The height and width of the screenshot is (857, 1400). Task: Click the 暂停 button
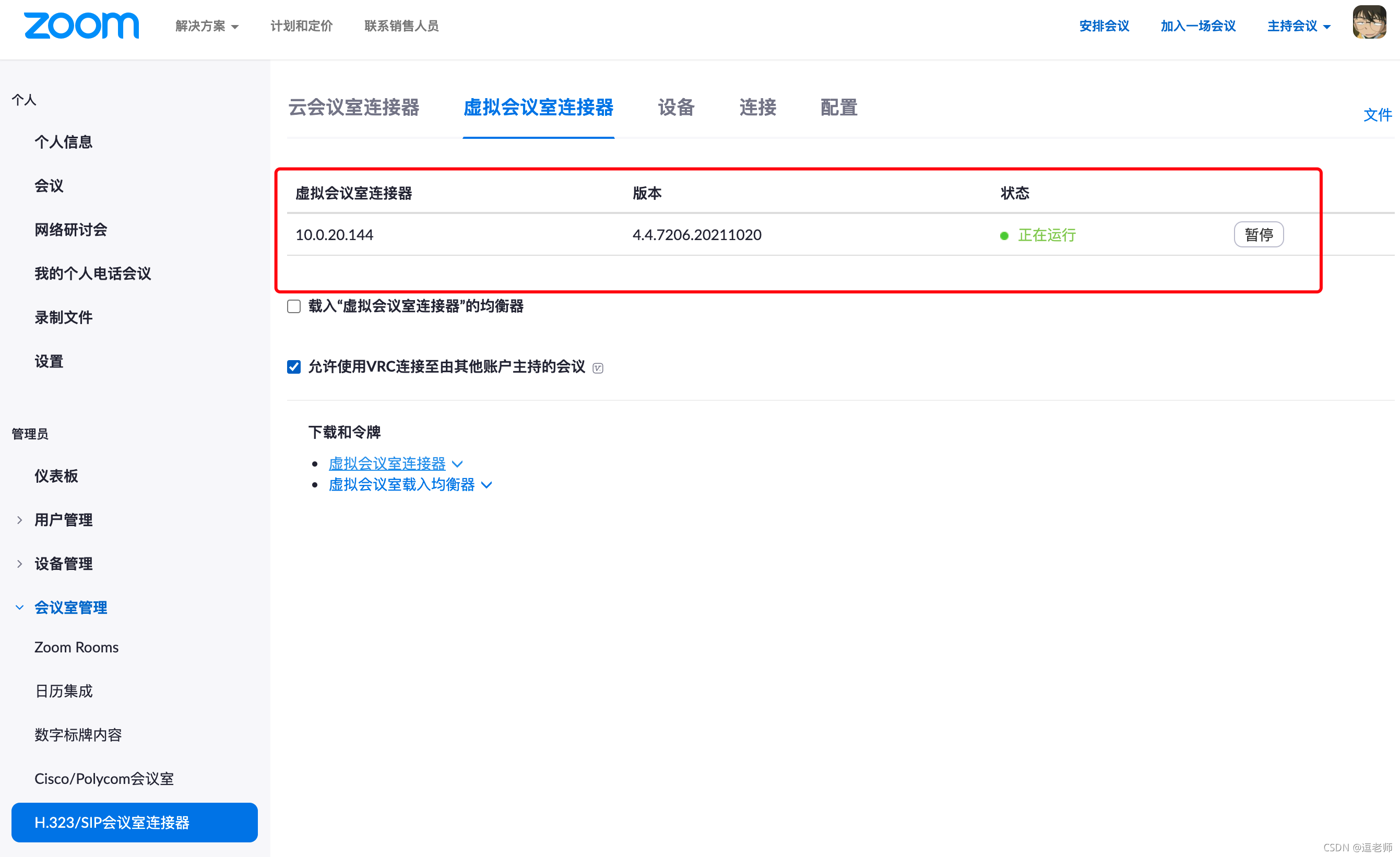(x=1258, y=234)
